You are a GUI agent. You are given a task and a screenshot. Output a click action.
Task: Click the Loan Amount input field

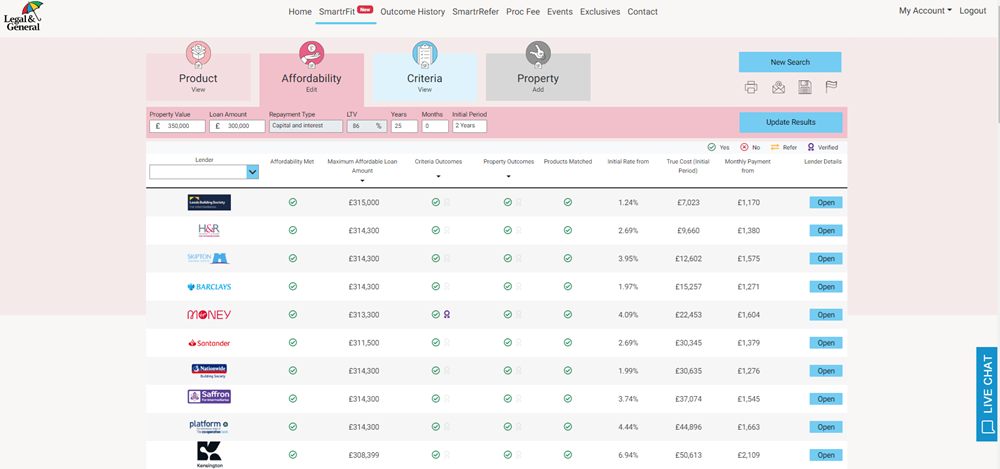click(x=237, y=126)
